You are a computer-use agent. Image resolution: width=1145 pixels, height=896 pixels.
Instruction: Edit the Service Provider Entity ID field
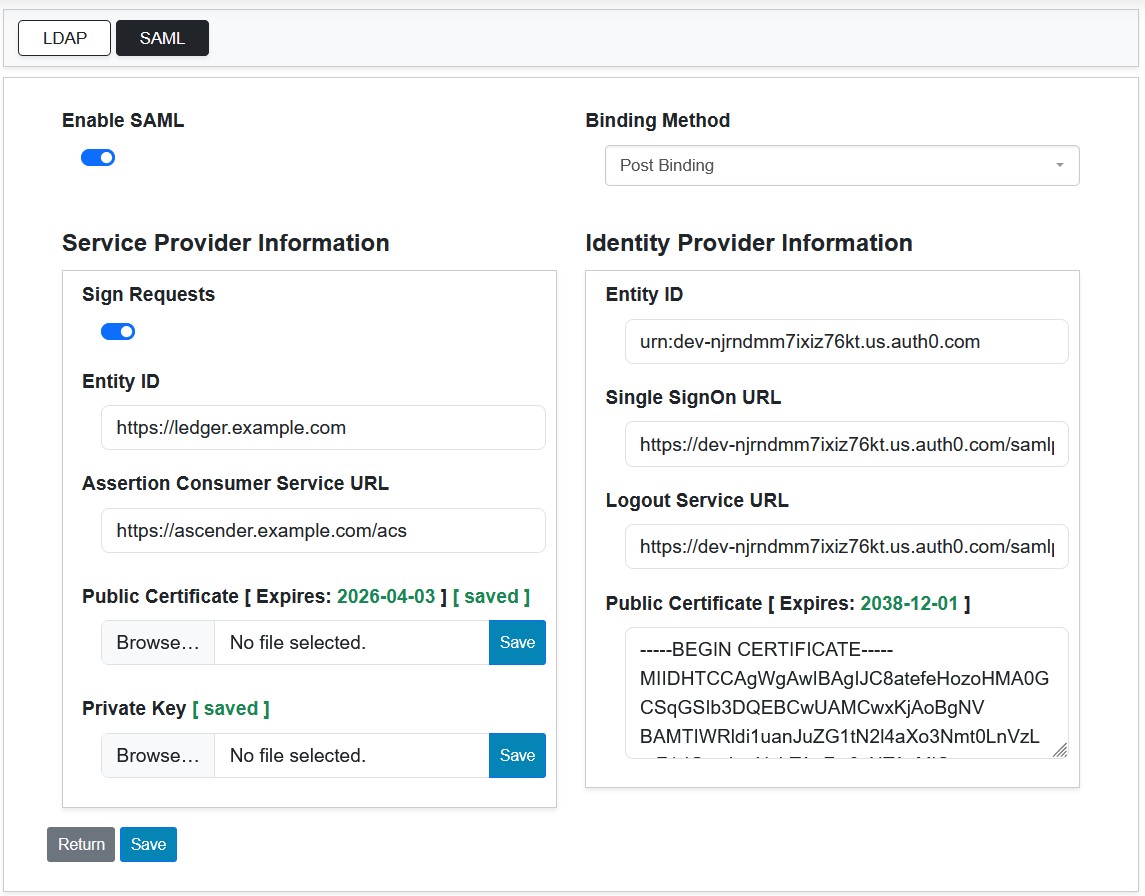323,428
